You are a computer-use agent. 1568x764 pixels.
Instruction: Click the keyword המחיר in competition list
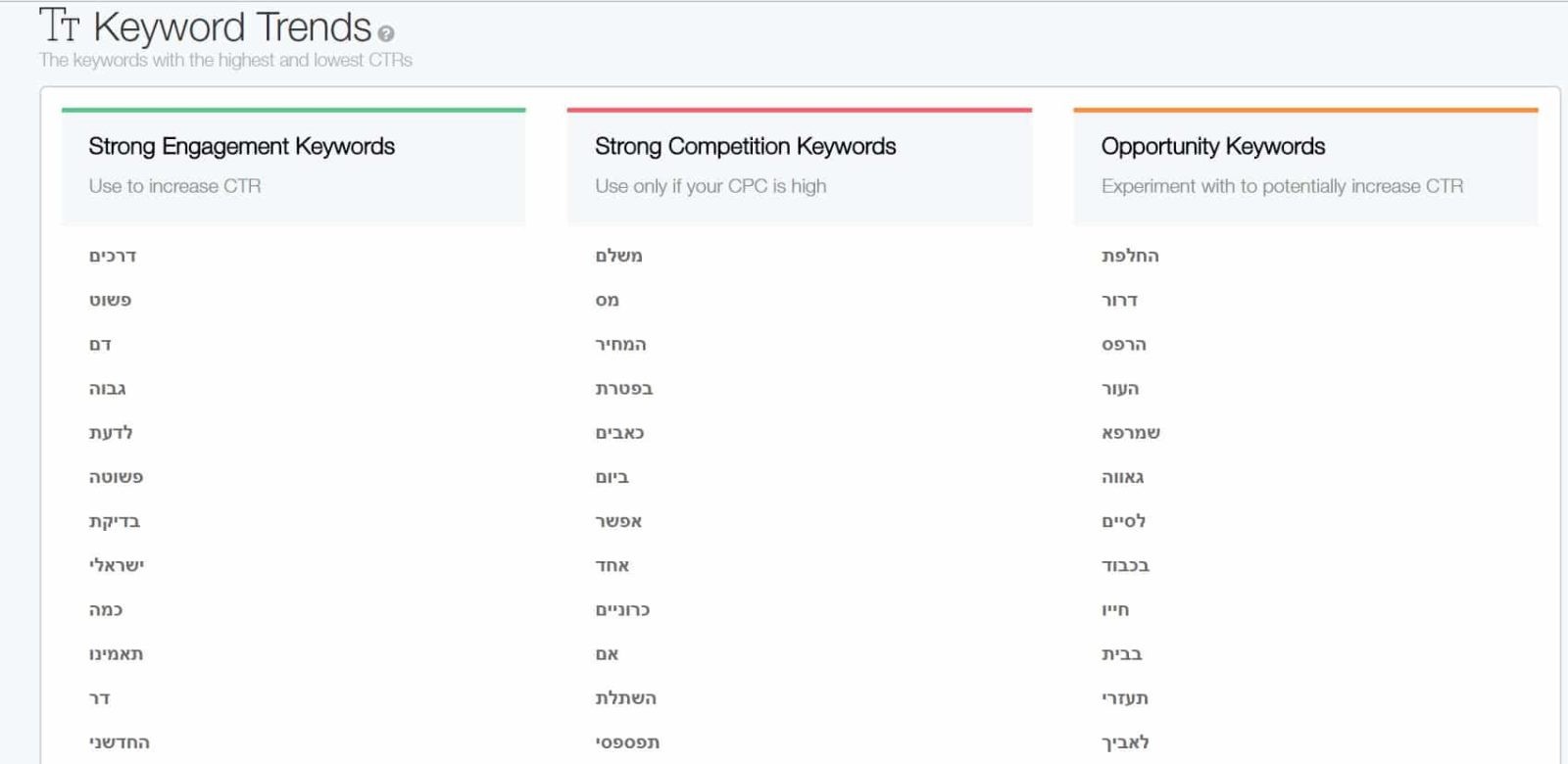[620, 345]
